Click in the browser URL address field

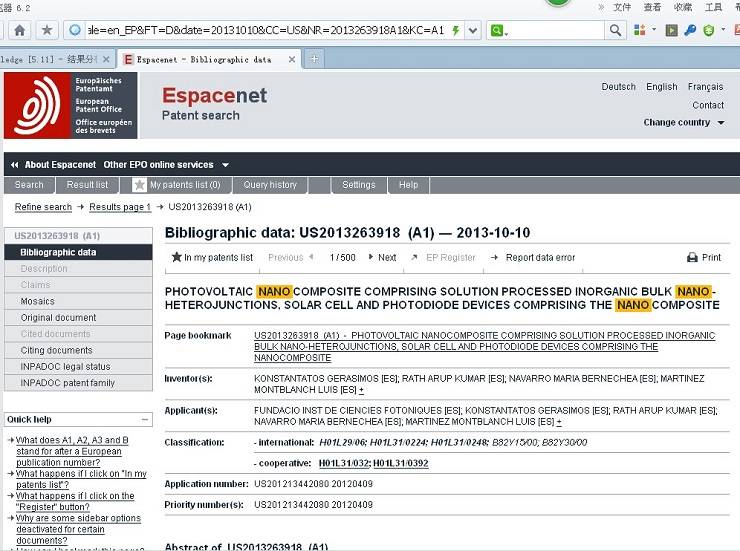(x=260, y=30)
